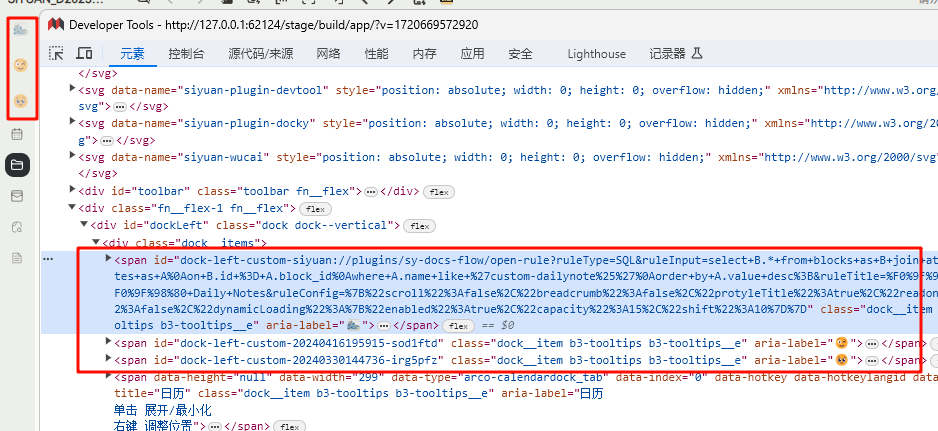Click the ellipsis in siyuan-plugin-docky svg row

[x=107, y=141]
